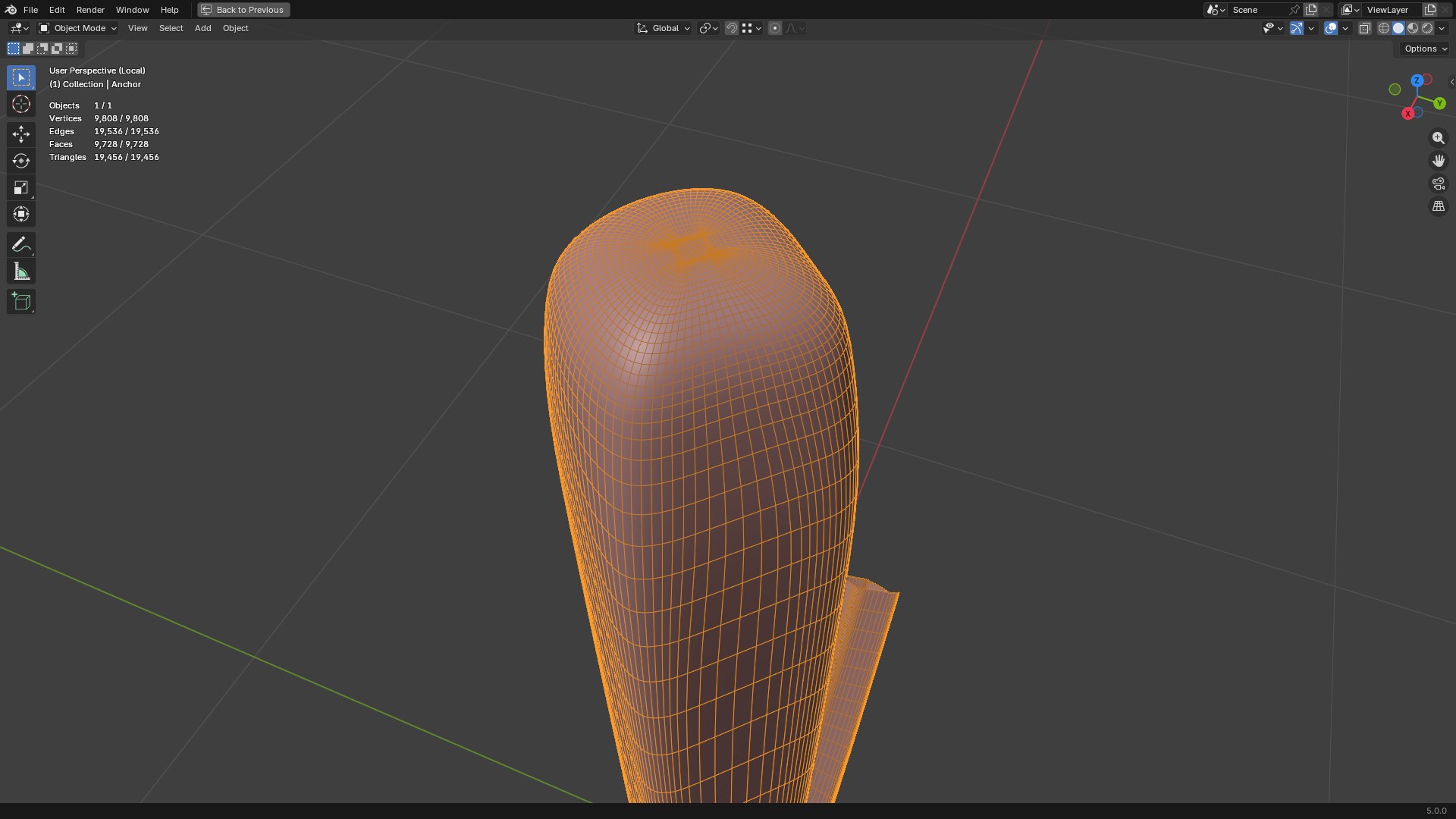1456x819 pixels.
Task: Open the viewport Select menu
Action: pyautogui.click(x=171, y=28)
